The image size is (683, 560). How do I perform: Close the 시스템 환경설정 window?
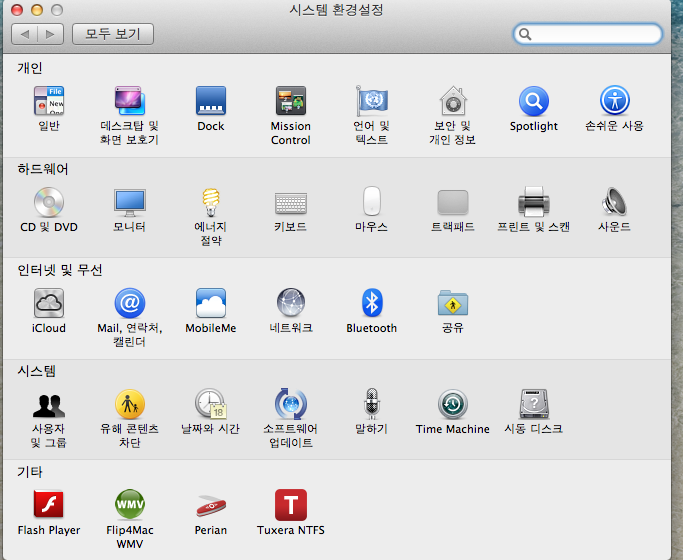coord(17,10)
